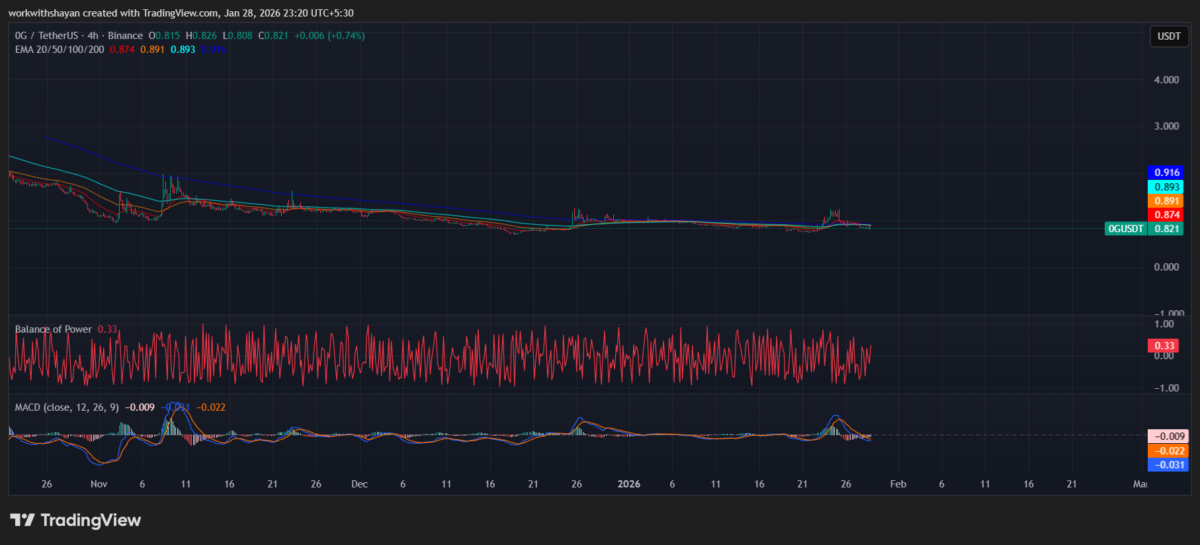Click the Nov label on the time axis
The height and width of the screenshot is (545, 1200).
(97, 484)
